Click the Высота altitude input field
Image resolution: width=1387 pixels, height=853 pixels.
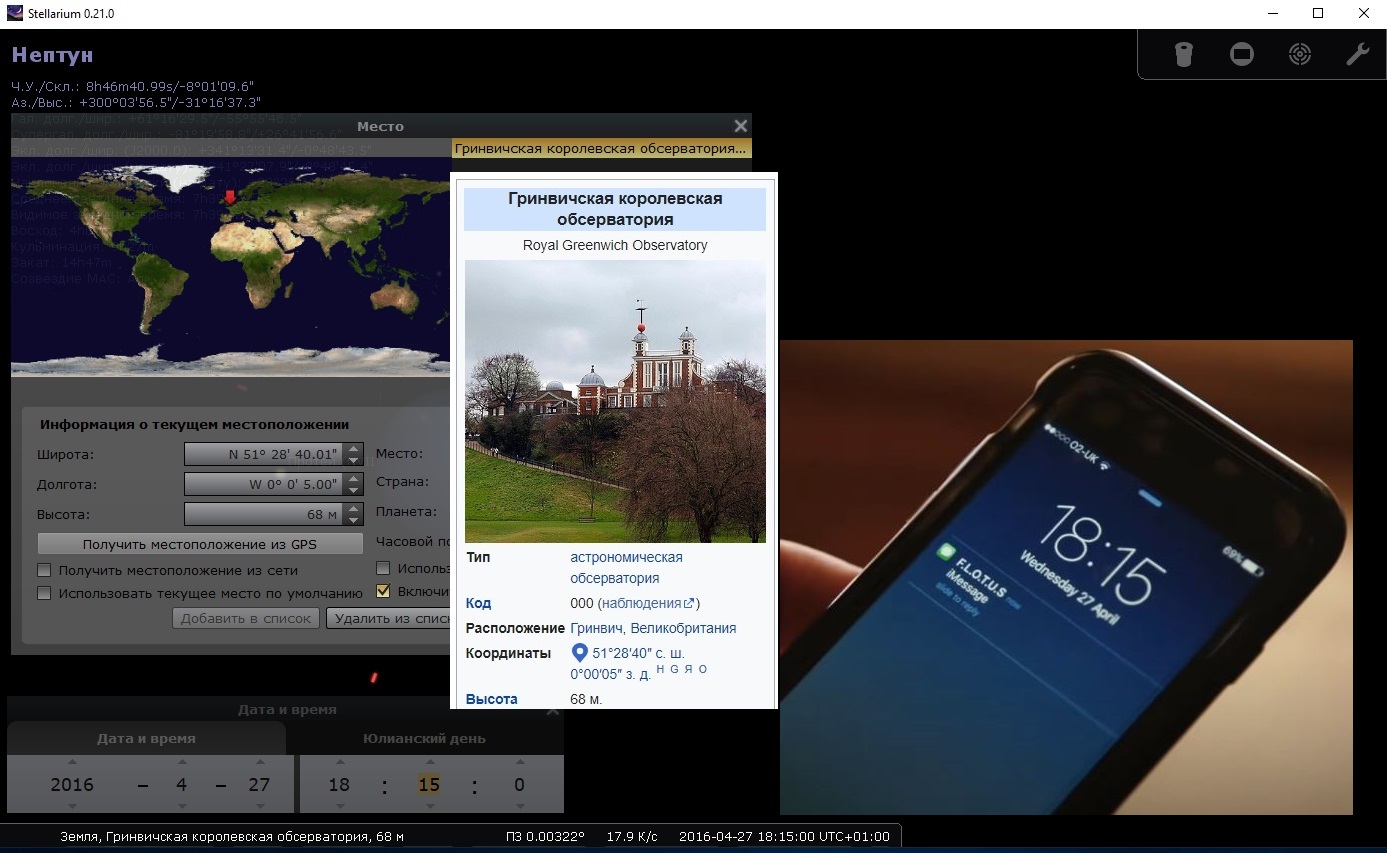(264, 514)
